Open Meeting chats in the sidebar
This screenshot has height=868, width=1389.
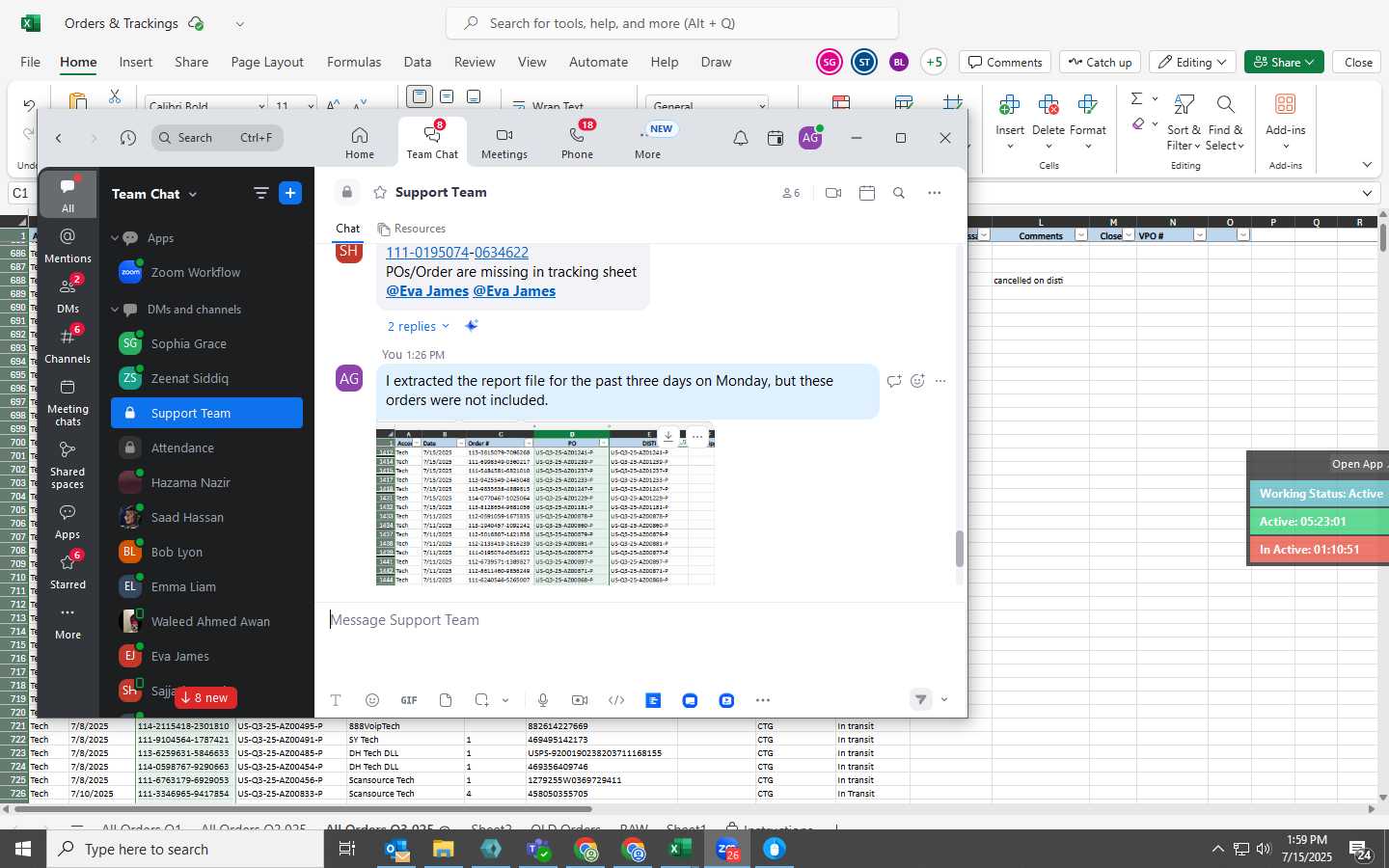pos(68,401)
